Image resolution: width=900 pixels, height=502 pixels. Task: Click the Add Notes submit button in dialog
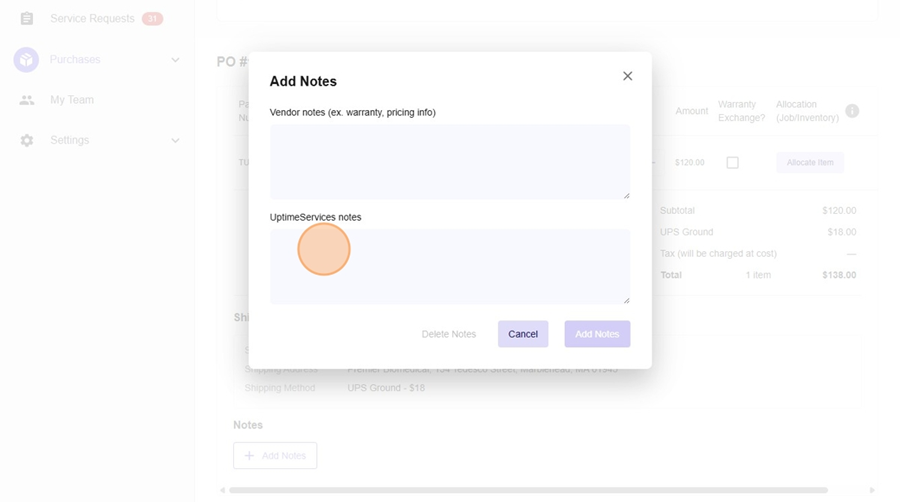pos(597,334)
